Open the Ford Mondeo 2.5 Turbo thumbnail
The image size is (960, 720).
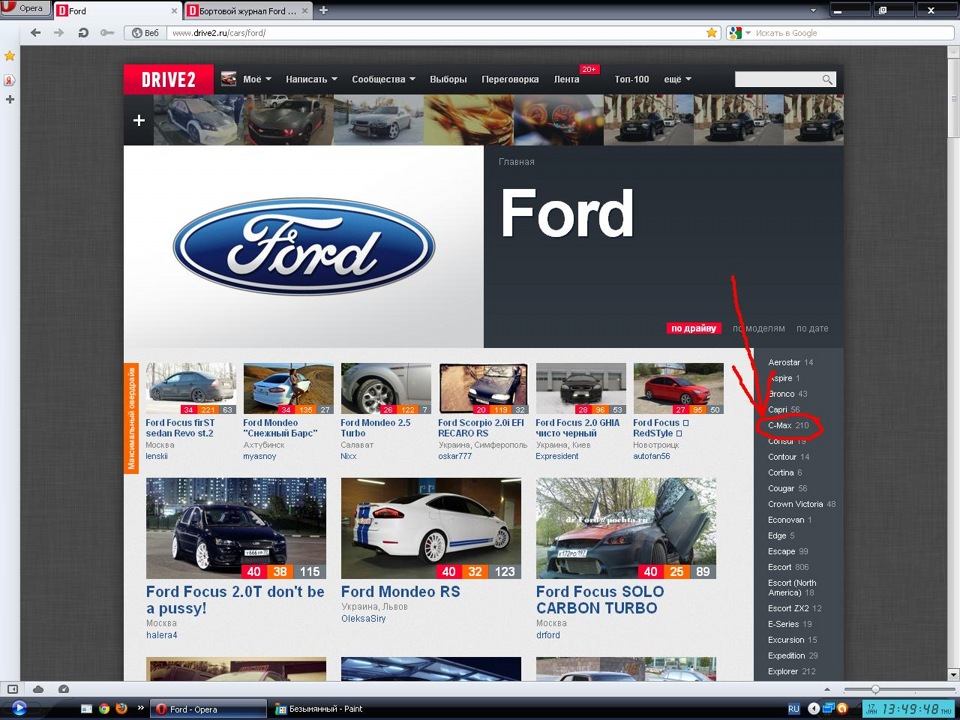tap(386, 388)
